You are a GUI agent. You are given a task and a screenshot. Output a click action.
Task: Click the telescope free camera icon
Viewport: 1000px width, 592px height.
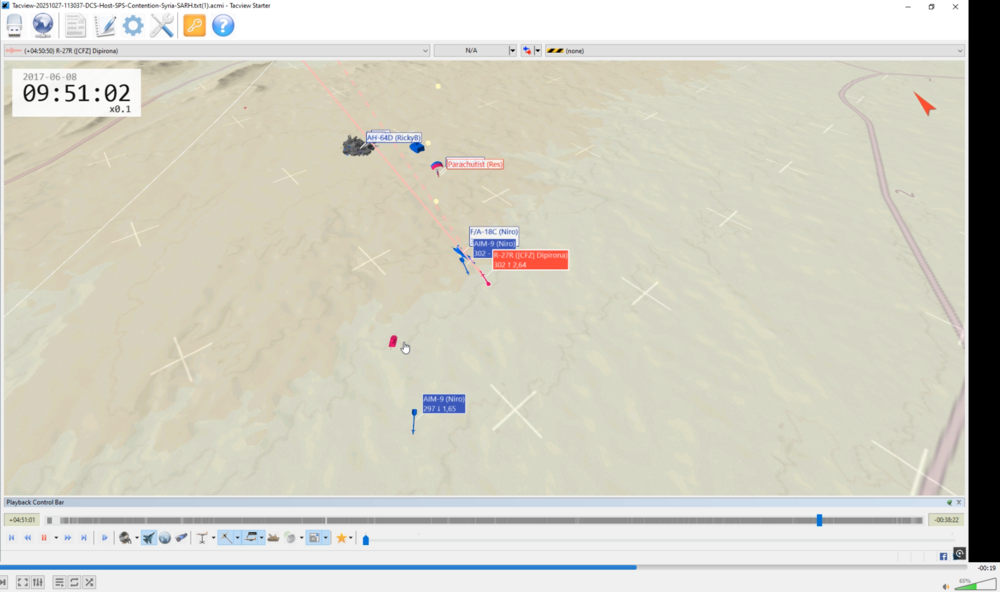(182, 538)
